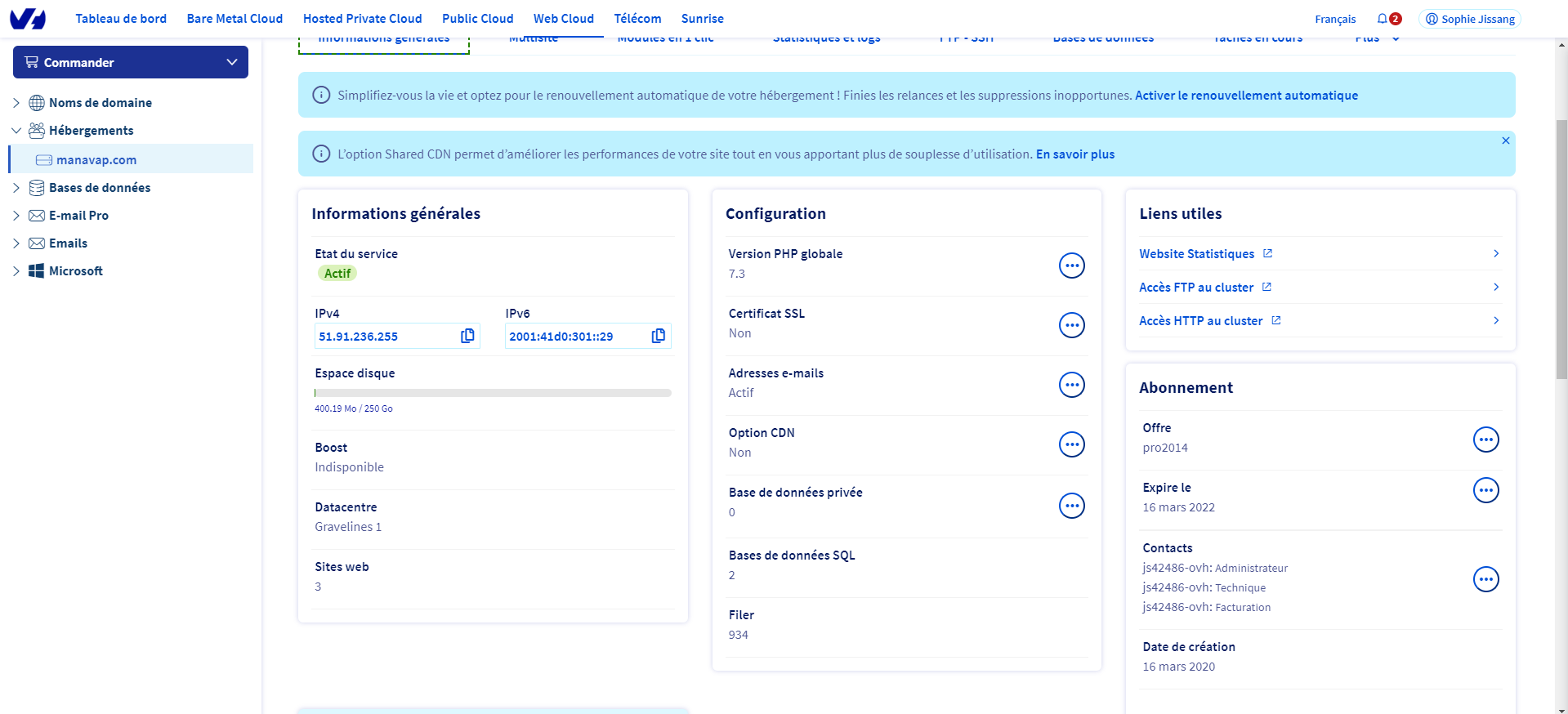Screen dimensions: 1568x714
Task: Copy the IPv4 address to clipboard
Action: point(467,336)
